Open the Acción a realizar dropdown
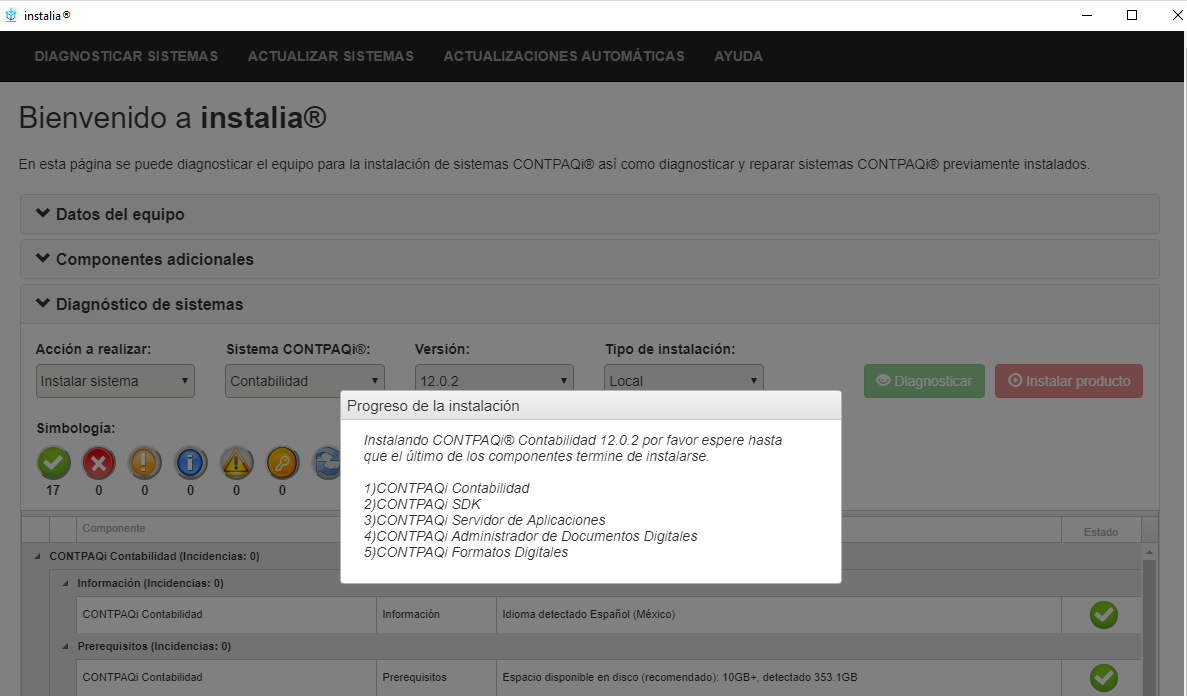The image size is (1187, 696). [x=115, y=381]
